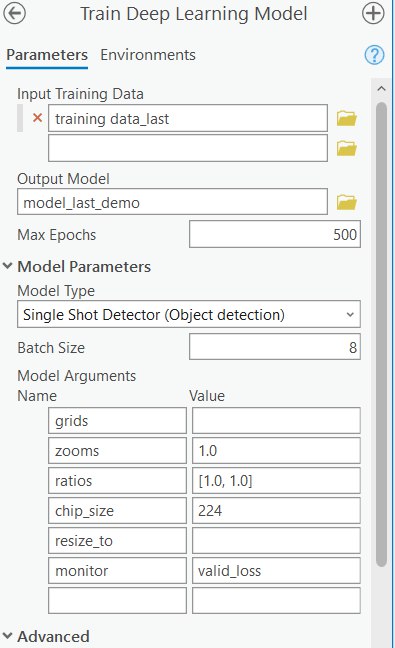395x648 pixels.
Task: Click the plus add icon in header
Action: [x=373, y=13]
